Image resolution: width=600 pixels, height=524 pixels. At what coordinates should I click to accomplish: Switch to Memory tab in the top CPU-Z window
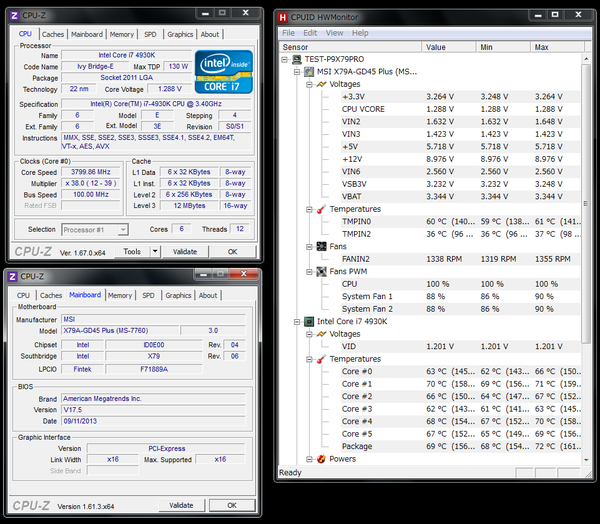122,34
